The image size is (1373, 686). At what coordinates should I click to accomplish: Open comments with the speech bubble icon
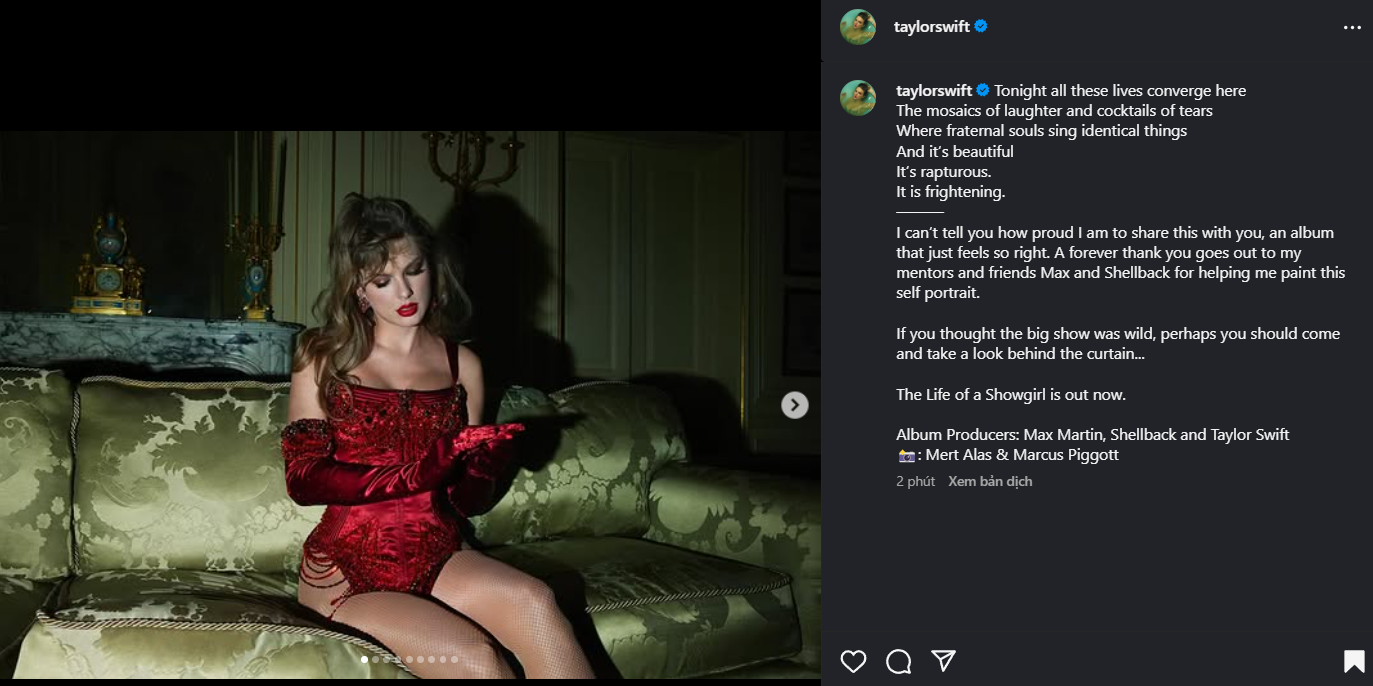pos(898,661)
